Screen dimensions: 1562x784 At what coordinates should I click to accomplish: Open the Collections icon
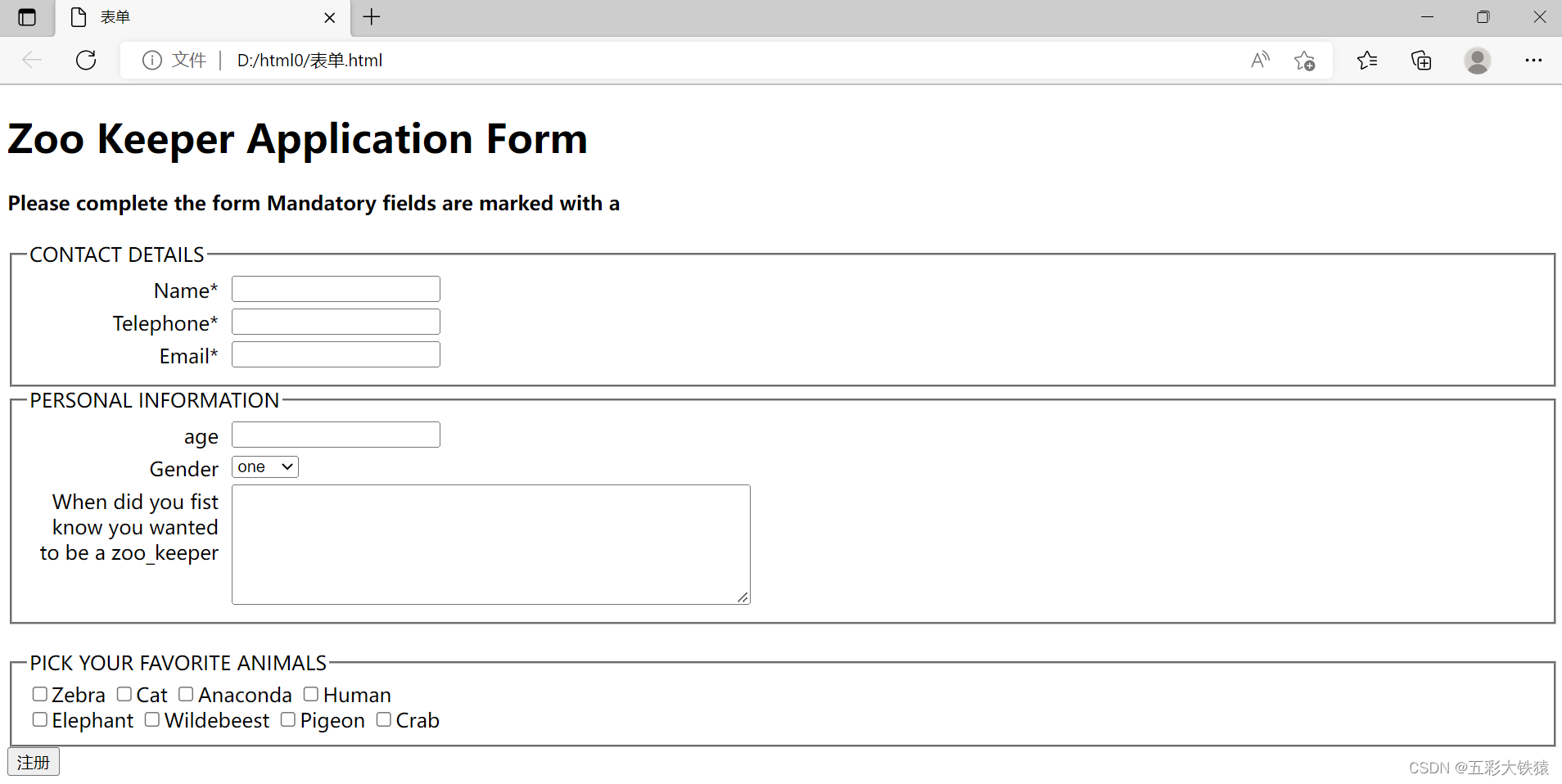[x=1421, y=61]
